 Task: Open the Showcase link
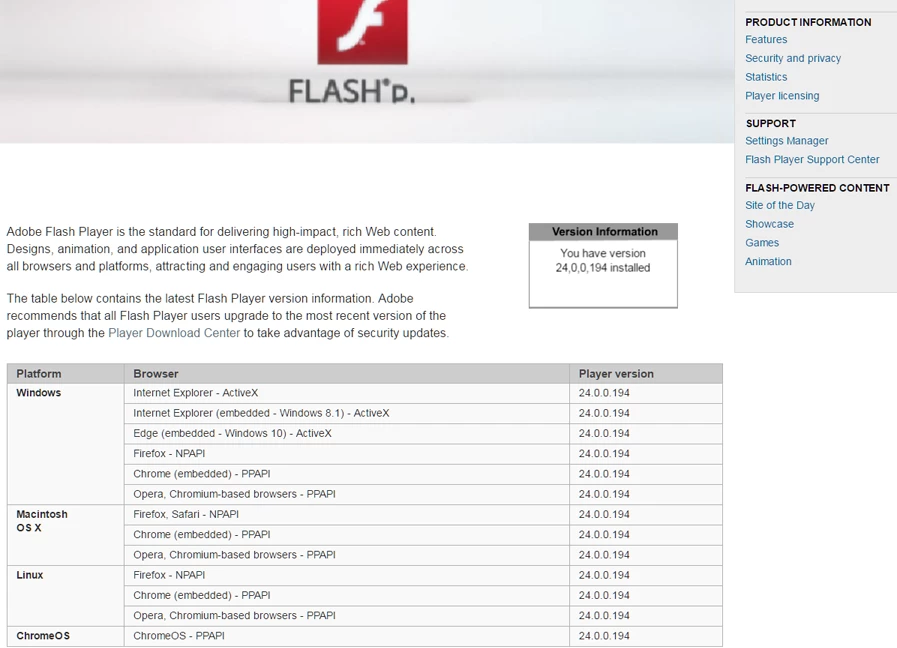click(769, 224)
